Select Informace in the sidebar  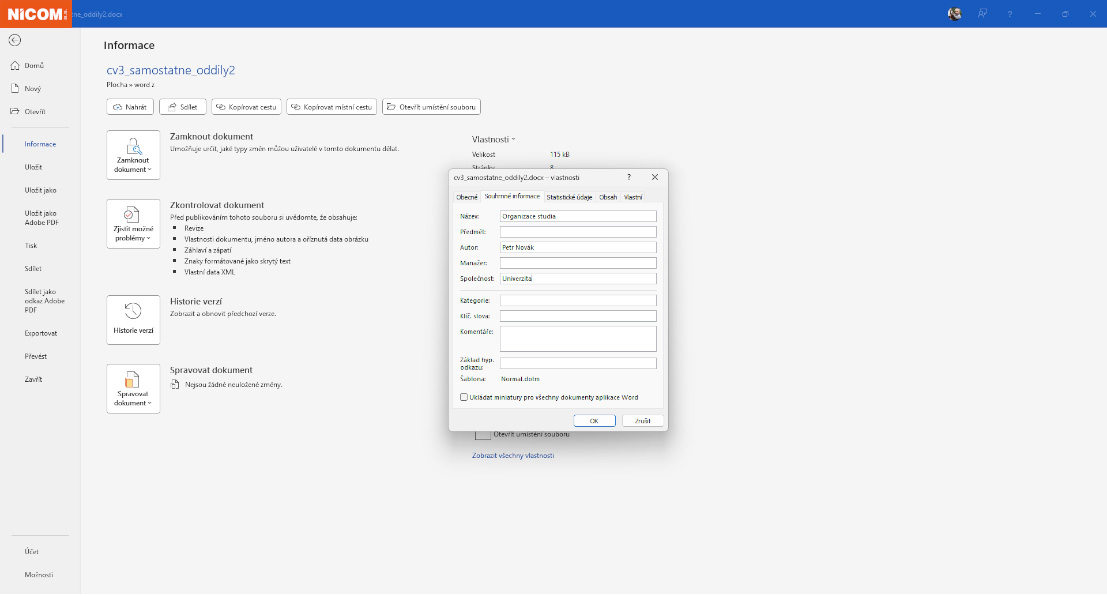coord(40,144)
